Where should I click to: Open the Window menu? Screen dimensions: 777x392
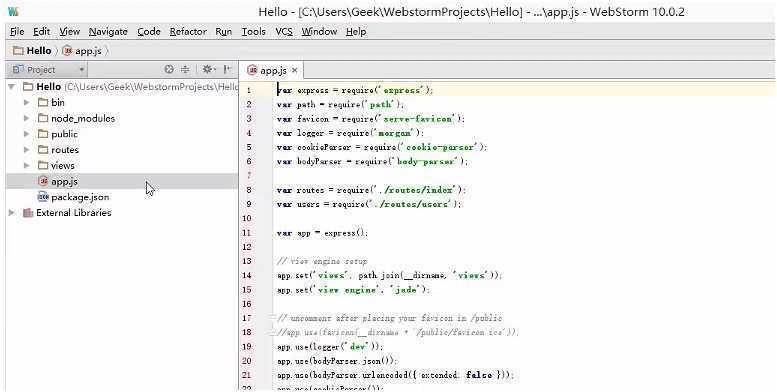(x=319, y=32)
